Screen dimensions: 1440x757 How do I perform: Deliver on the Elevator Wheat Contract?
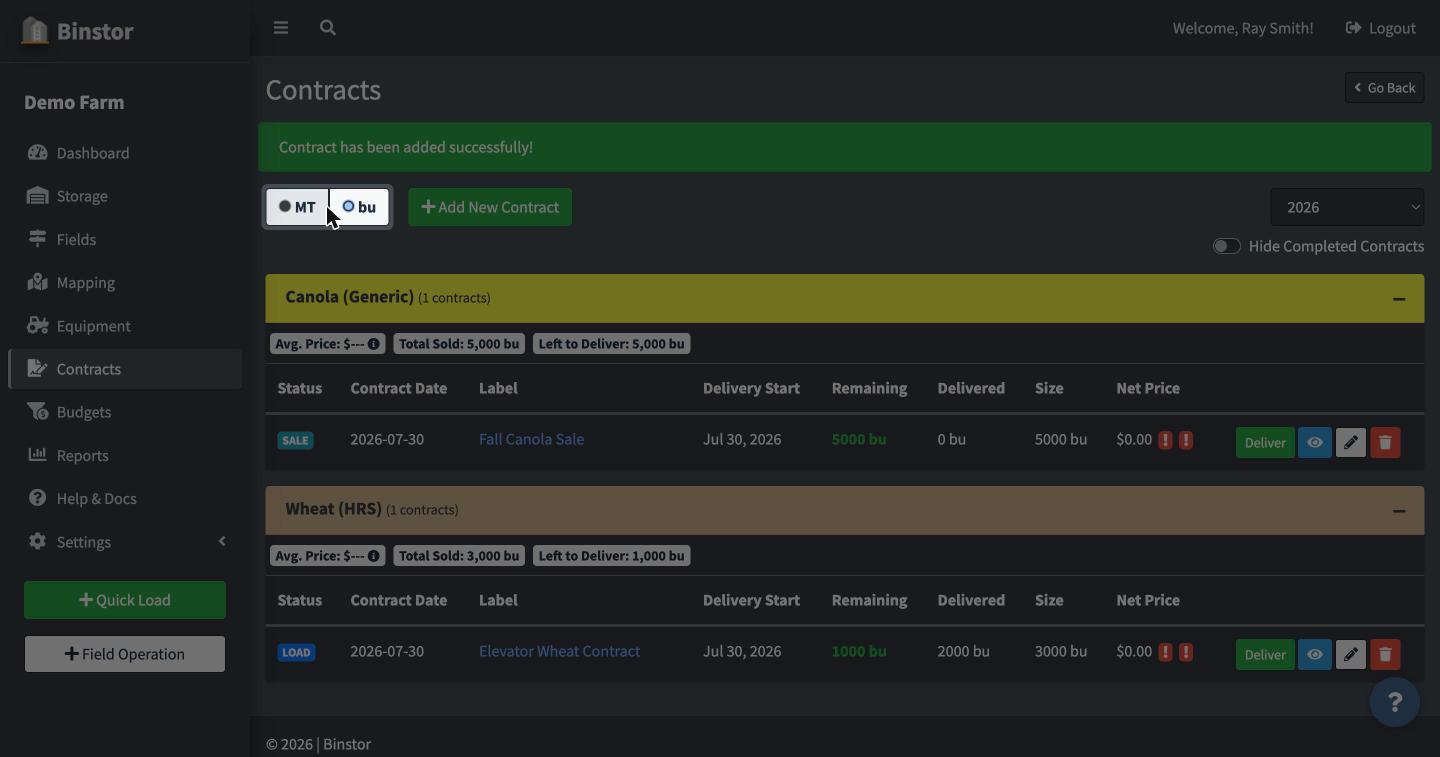click(1265, 654)
